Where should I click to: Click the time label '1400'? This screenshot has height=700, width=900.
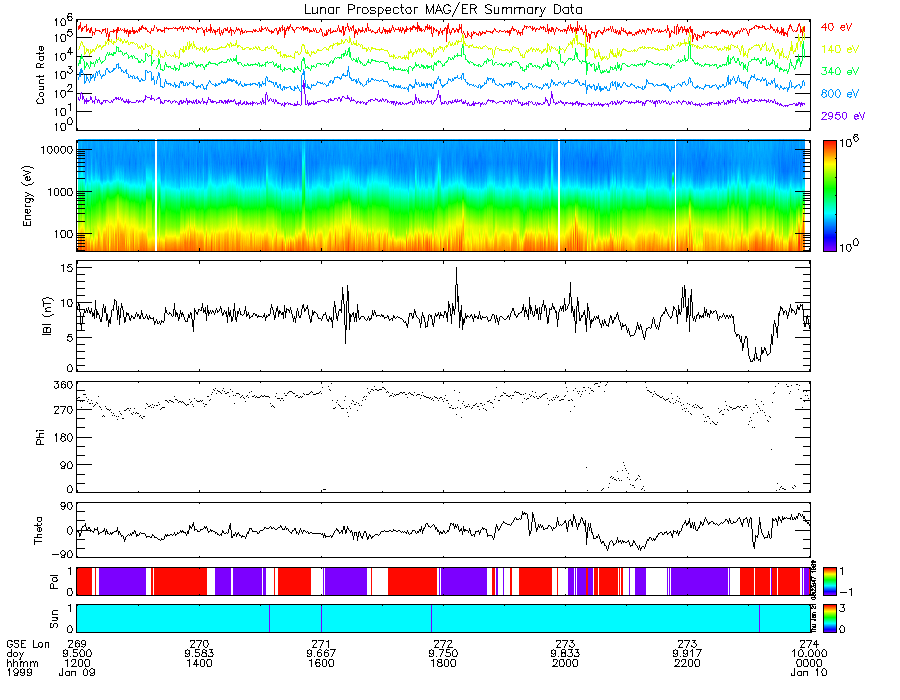199,663
